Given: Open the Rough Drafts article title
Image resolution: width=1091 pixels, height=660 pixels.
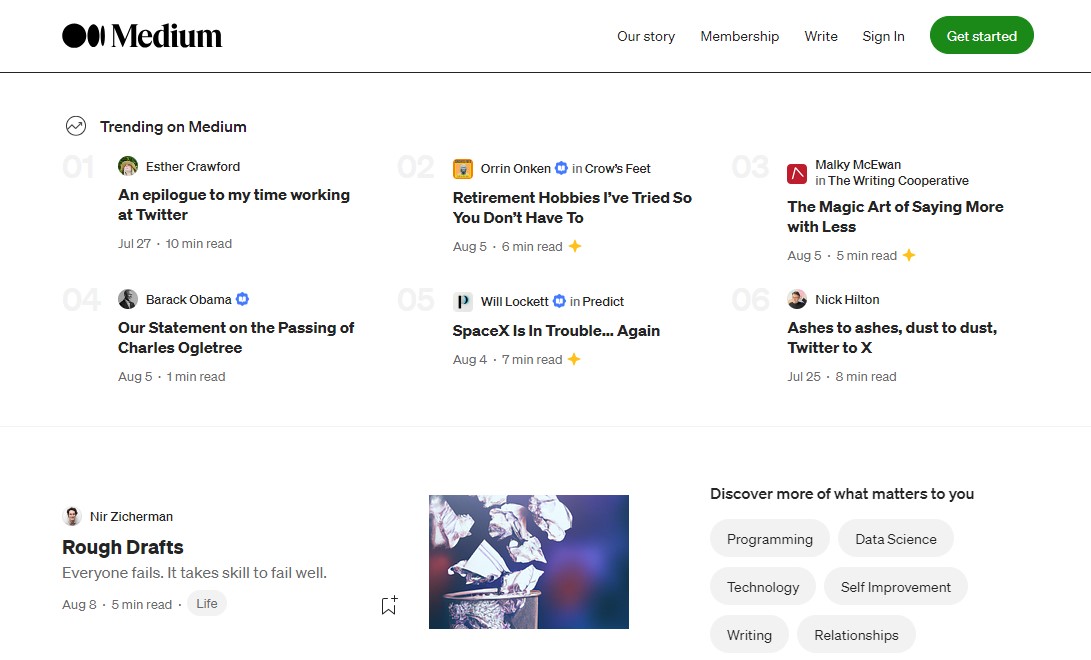Looking at the screenshot, I should coord(122,547).
